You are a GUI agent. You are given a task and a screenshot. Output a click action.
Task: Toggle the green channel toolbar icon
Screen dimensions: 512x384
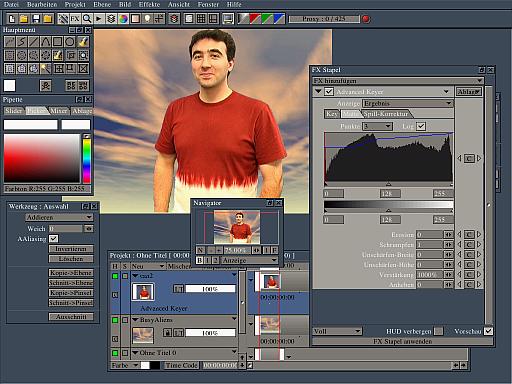pos(267,19)
